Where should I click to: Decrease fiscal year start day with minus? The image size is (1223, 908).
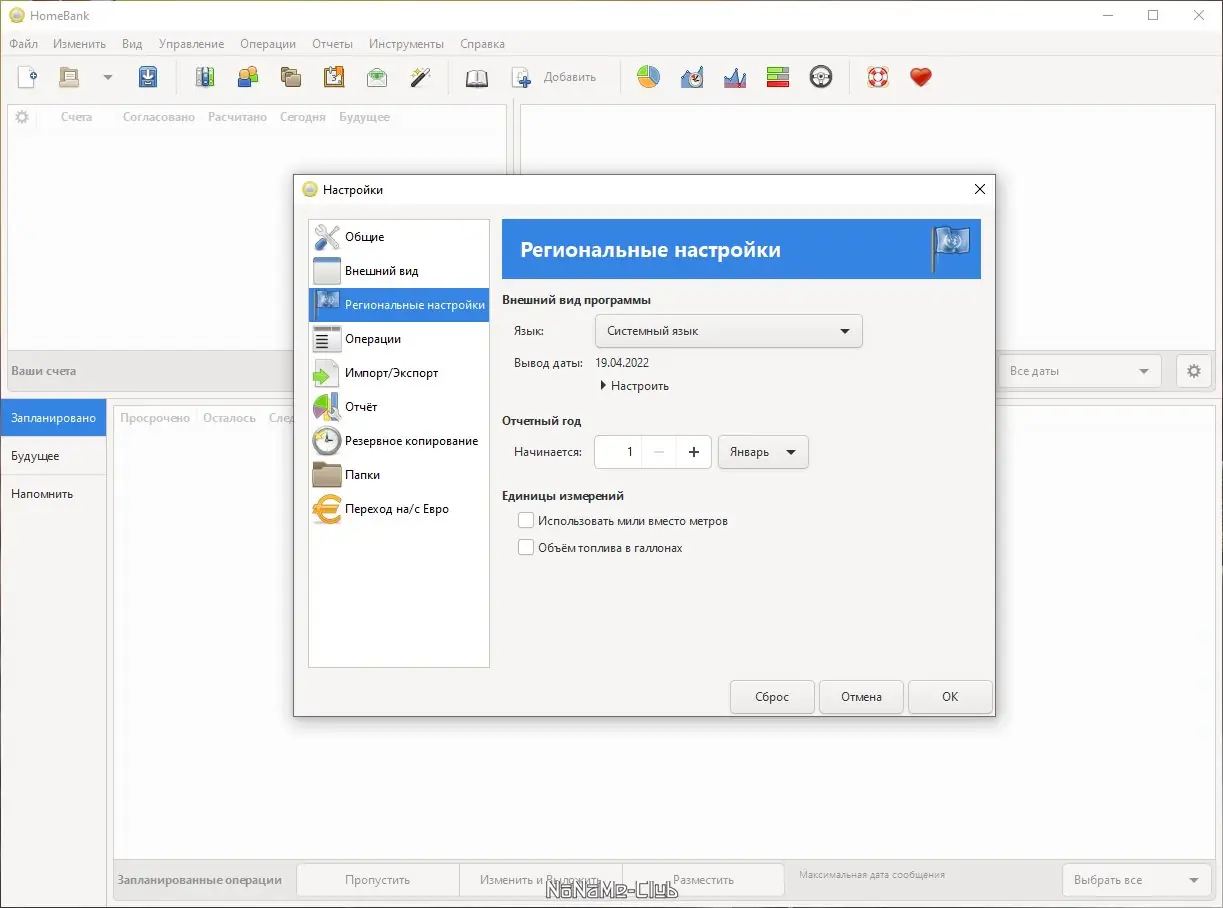658,452
